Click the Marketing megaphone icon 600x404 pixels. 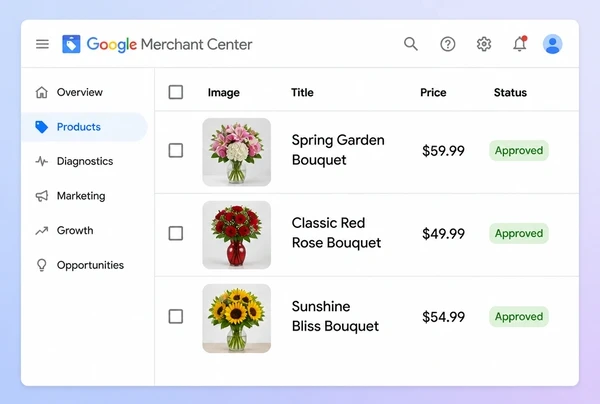42,196
